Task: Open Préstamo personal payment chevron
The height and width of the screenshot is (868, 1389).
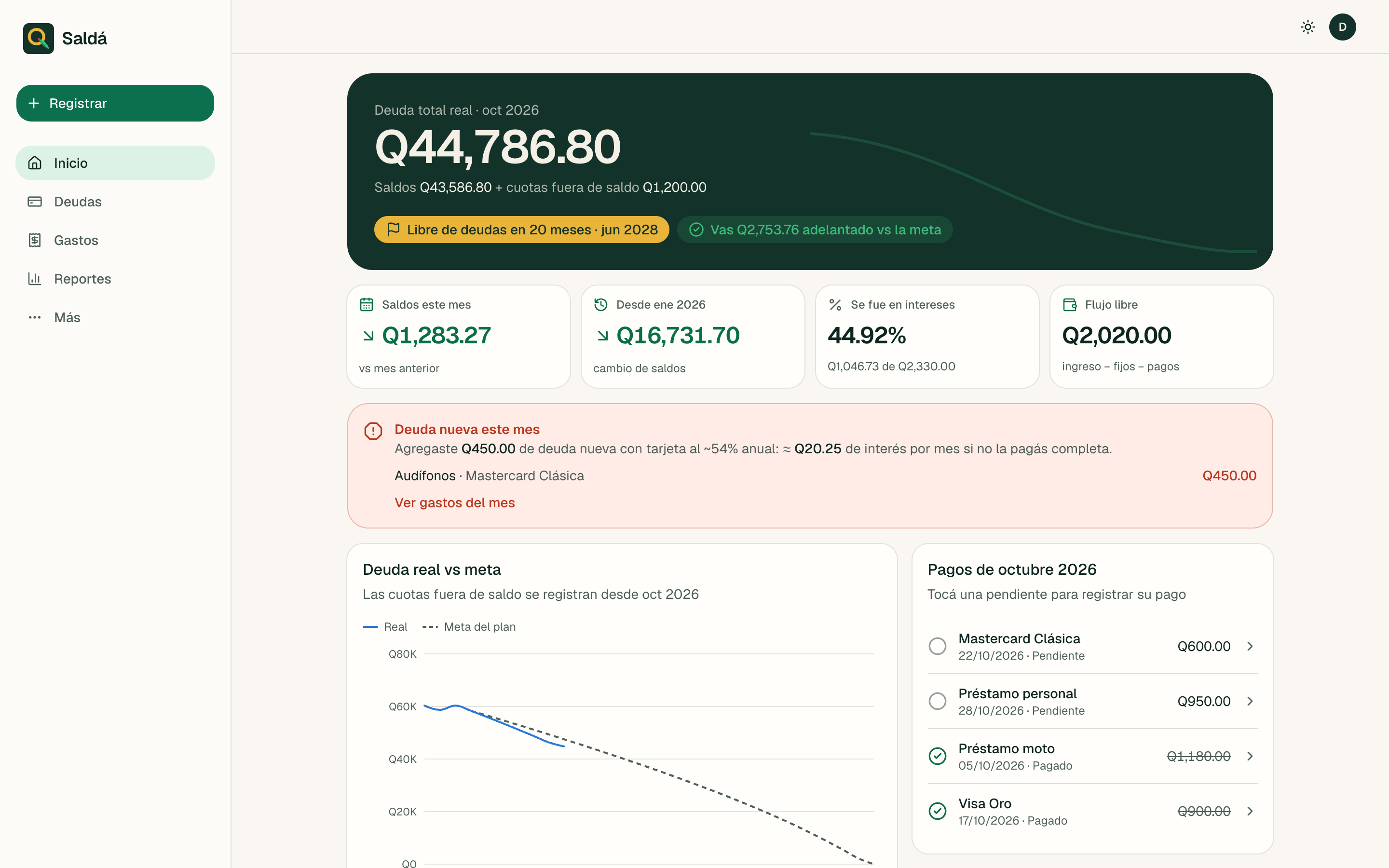Action: [1250, 702]
